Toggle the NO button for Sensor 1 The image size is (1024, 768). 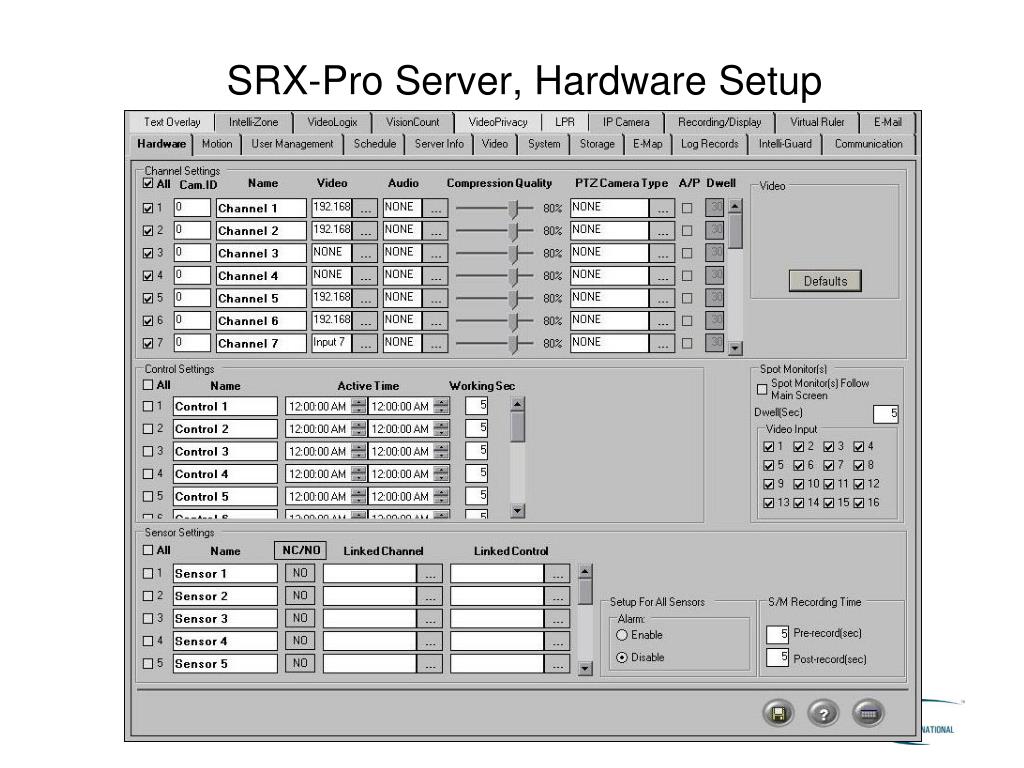click(x=300, y=573)
